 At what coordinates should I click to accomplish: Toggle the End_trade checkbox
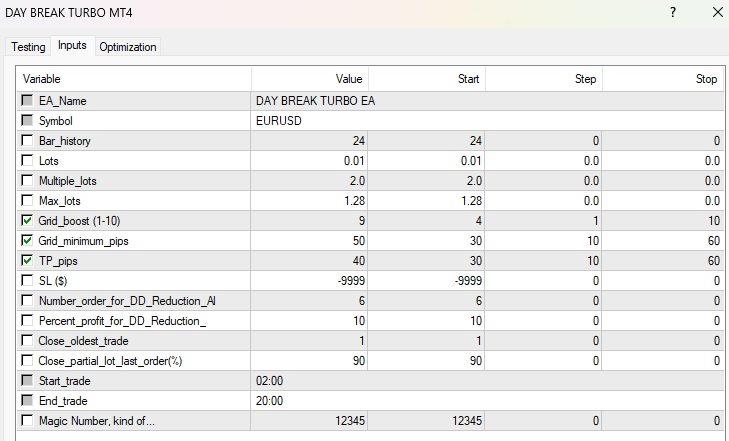pyautogui.click(x=27, y=400)
